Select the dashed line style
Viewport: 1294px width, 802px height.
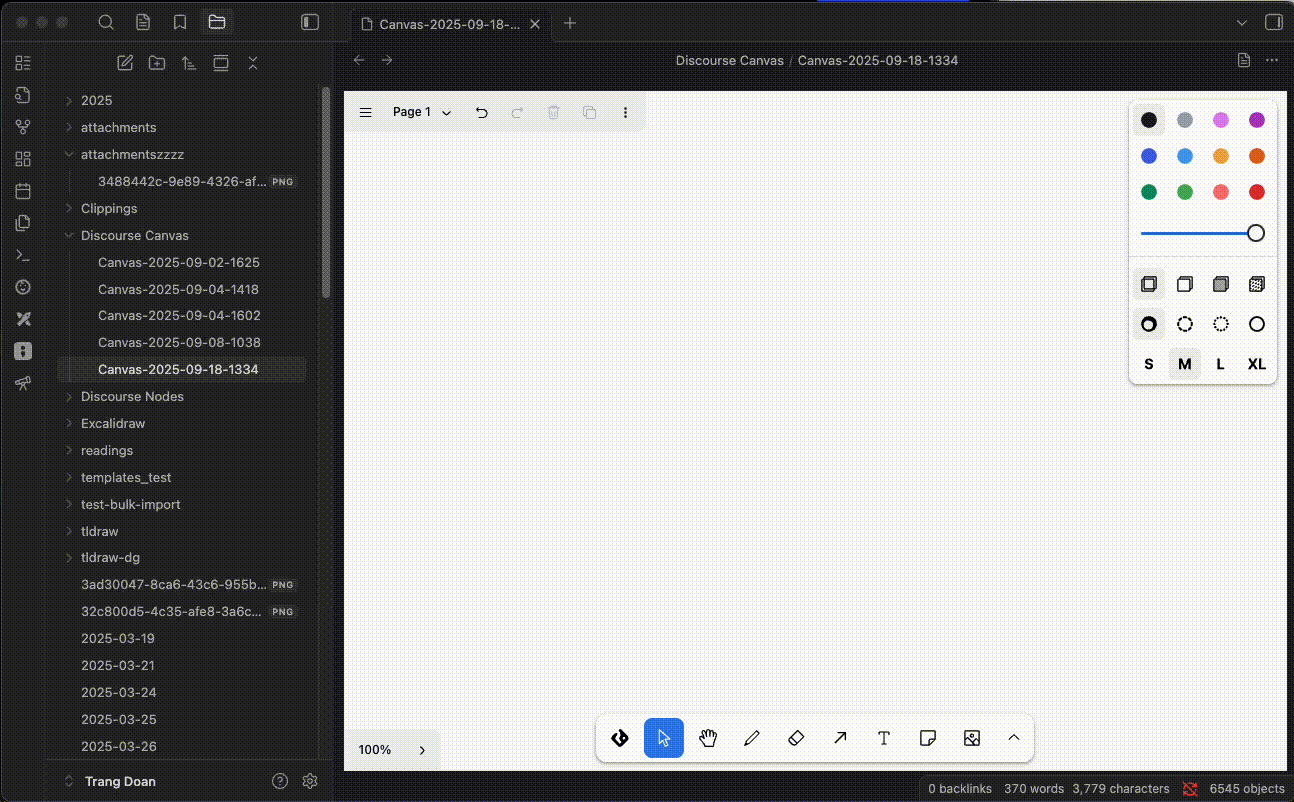(1185, 323)
